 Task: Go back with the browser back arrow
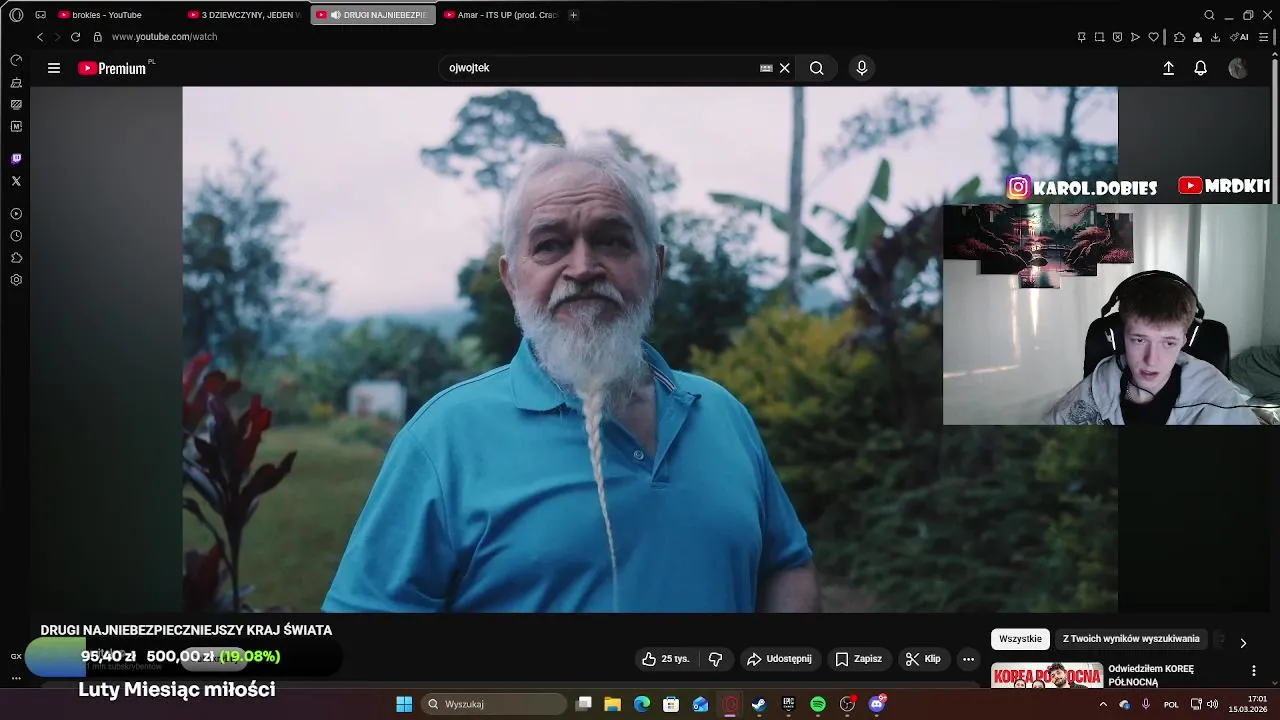[x=40, y=37]
